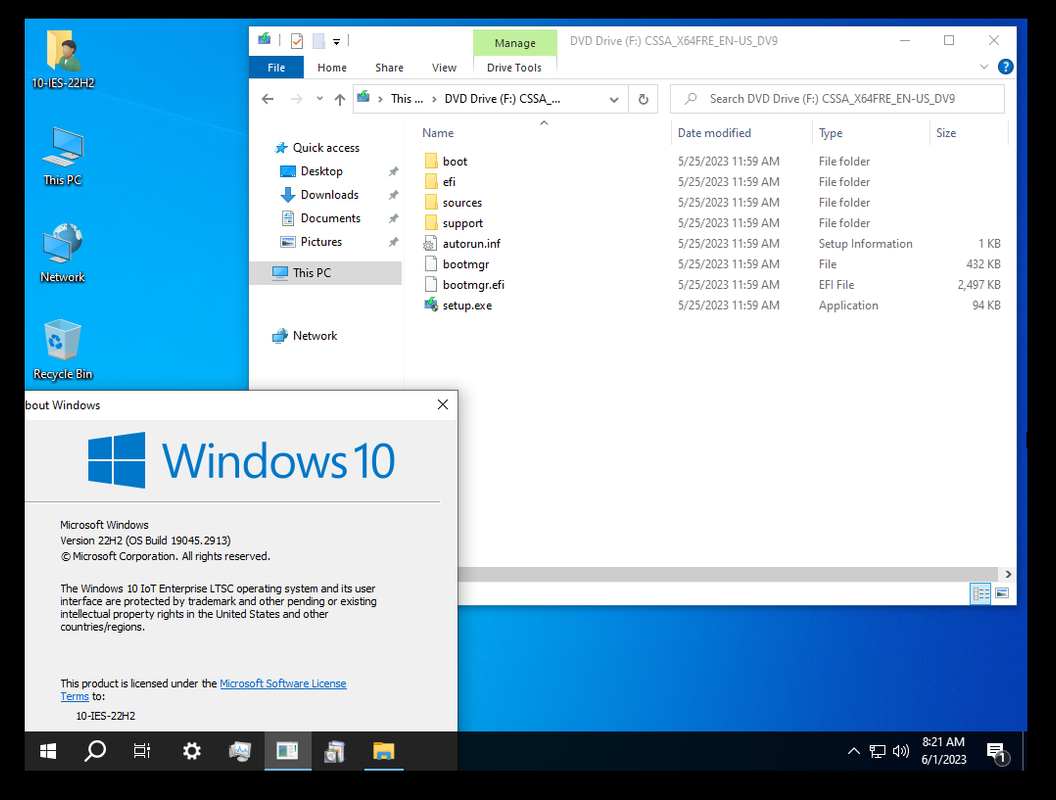Click the New folder quick access toolbar icon

pos(319,40)
